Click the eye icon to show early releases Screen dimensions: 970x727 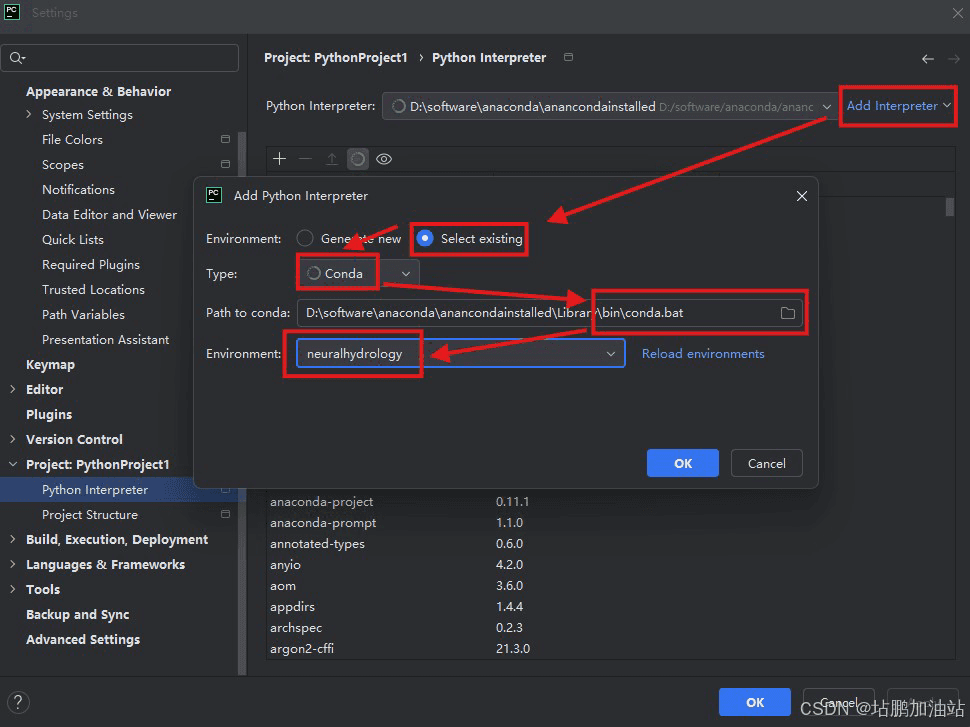[x=383, y=159]
